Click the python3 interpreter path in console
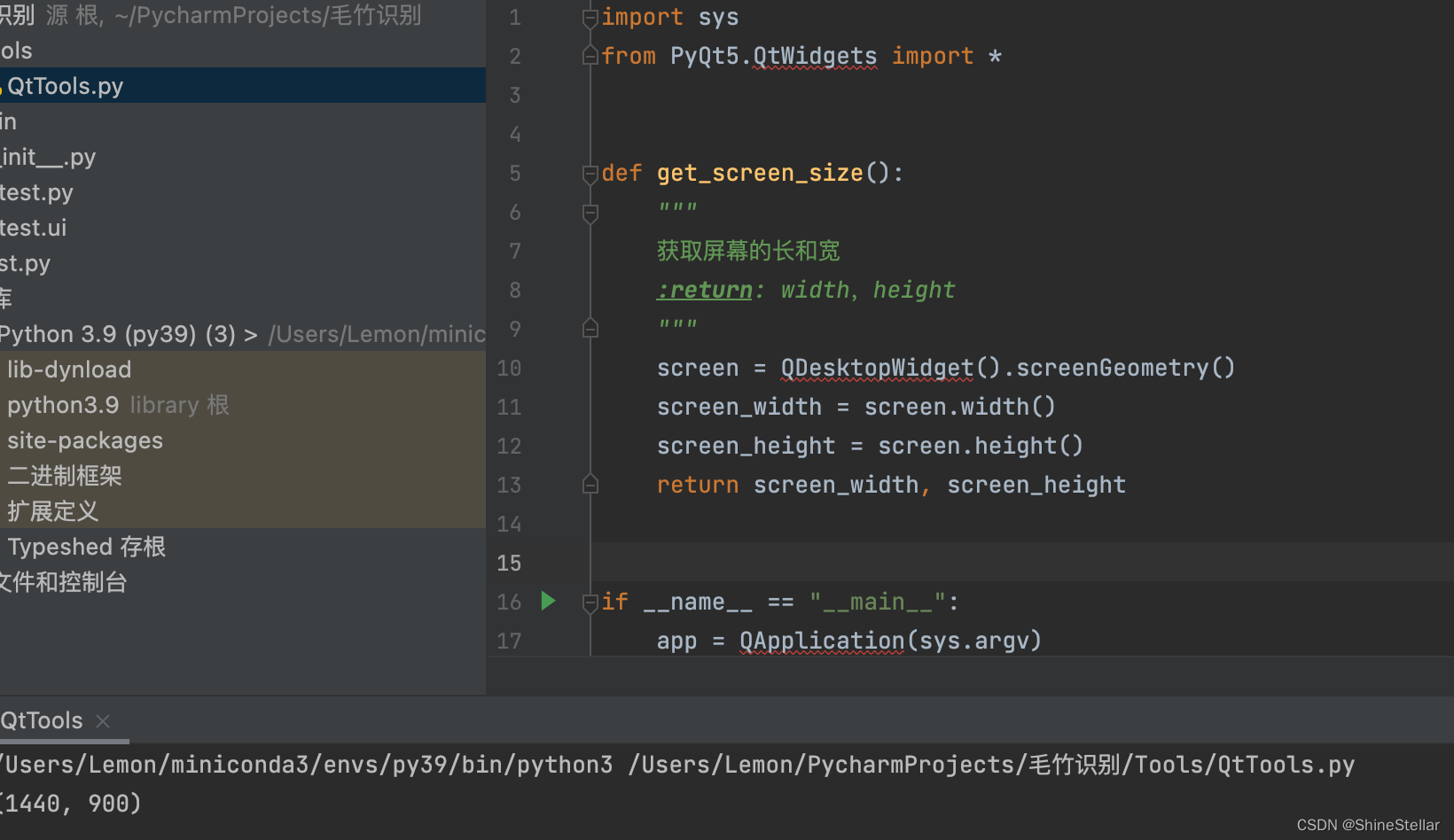This screenshot has width=1454, height=840. tap(306, 765)
